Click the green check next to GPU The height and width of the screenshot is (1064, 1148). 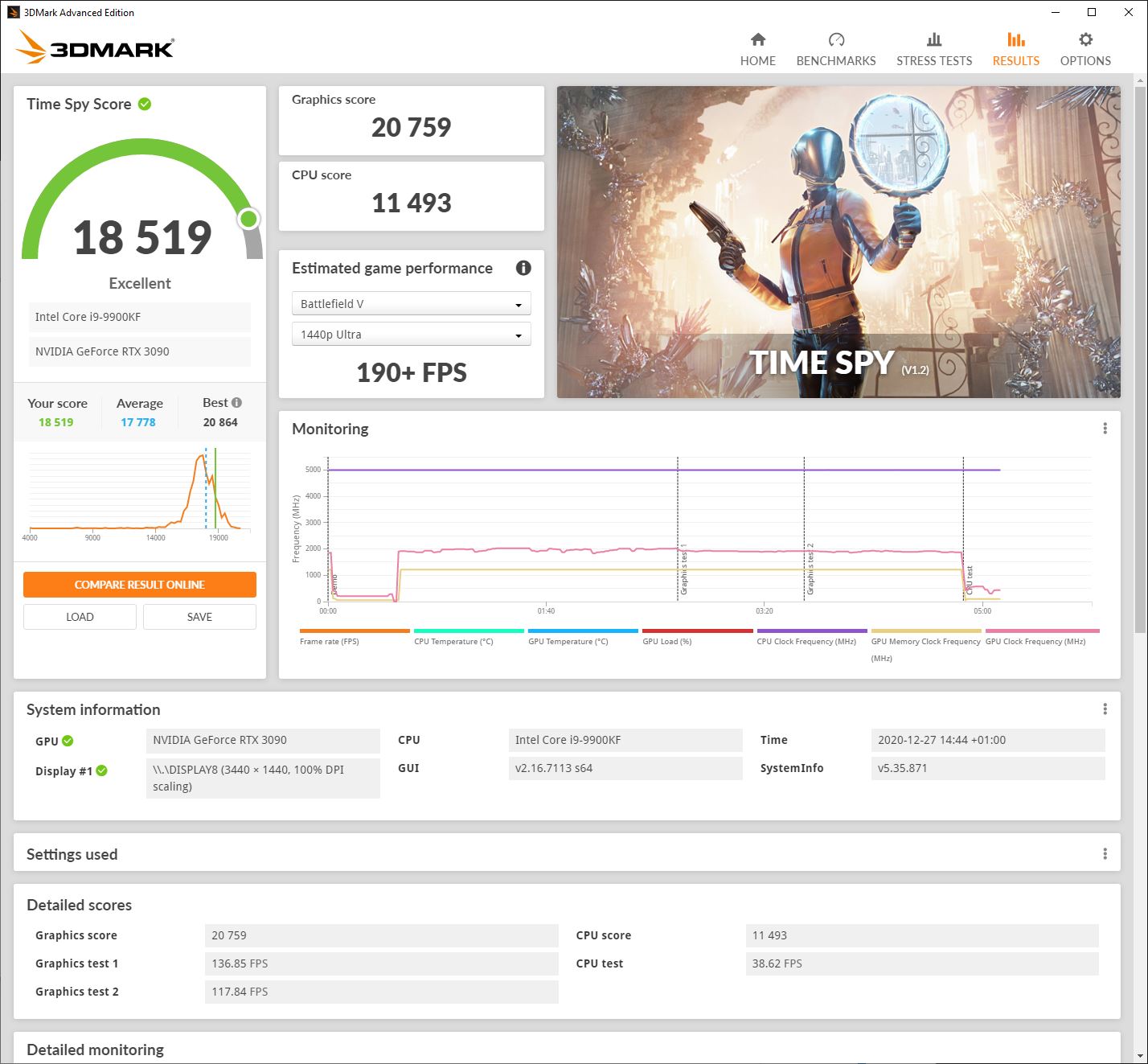pyautogui.click(x=68, y=741)
